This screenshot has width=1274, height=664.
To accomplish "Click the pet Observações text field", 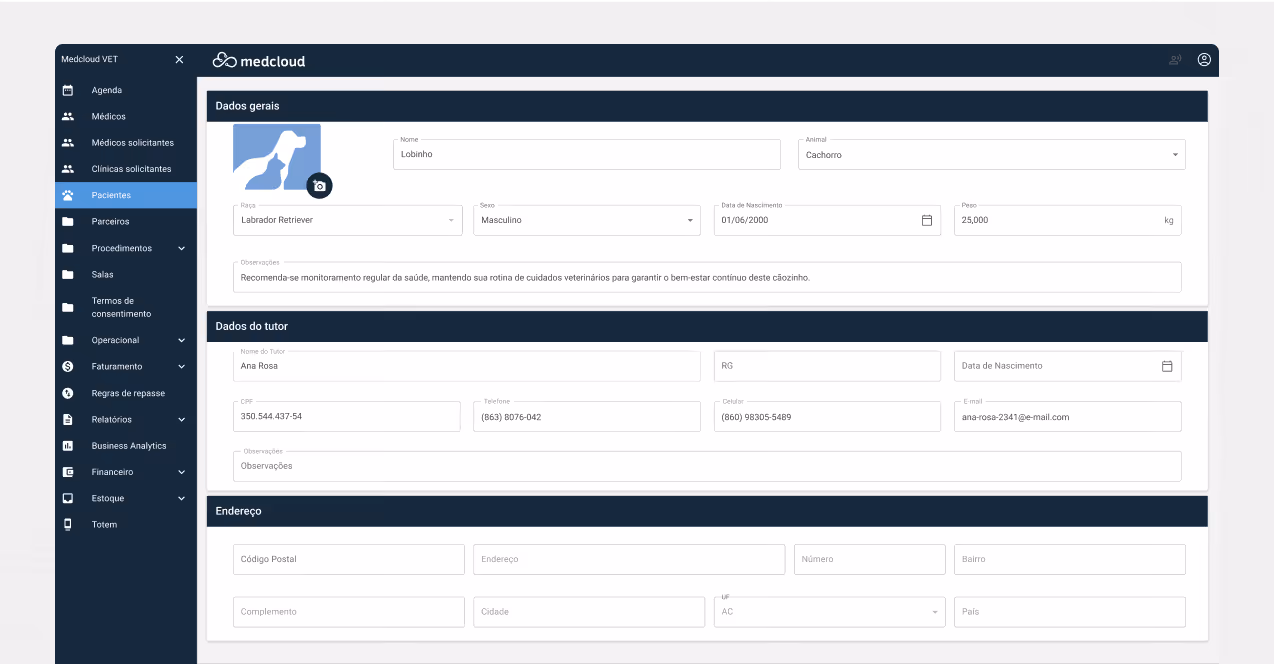I will click(x=707, y=277).
